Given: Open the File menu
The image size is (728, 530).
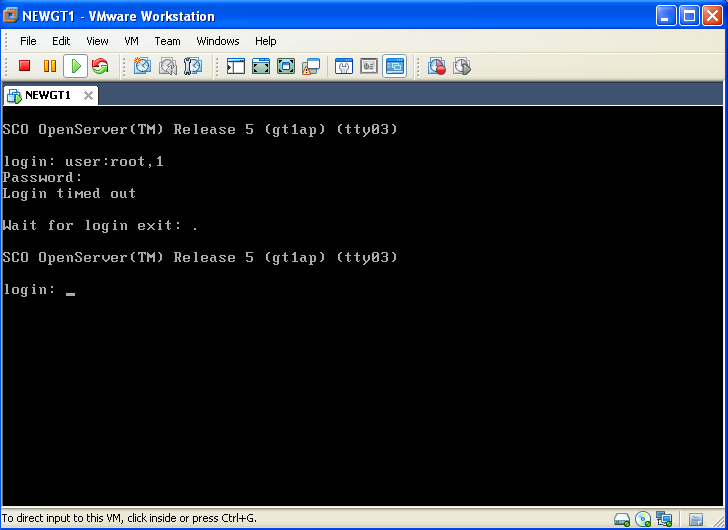Looking at the screenshot, I should click(x=28, y=41).
